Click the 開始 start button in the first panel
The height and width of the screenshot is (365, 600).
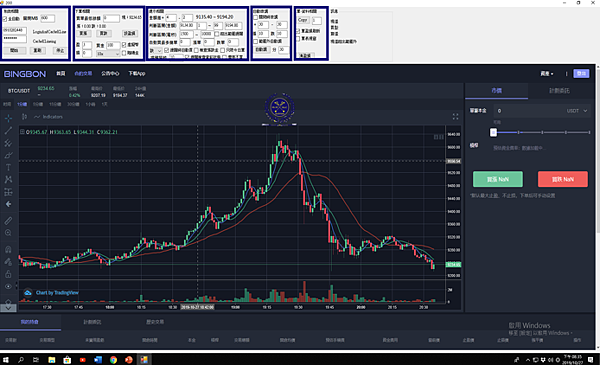[14, 51]
